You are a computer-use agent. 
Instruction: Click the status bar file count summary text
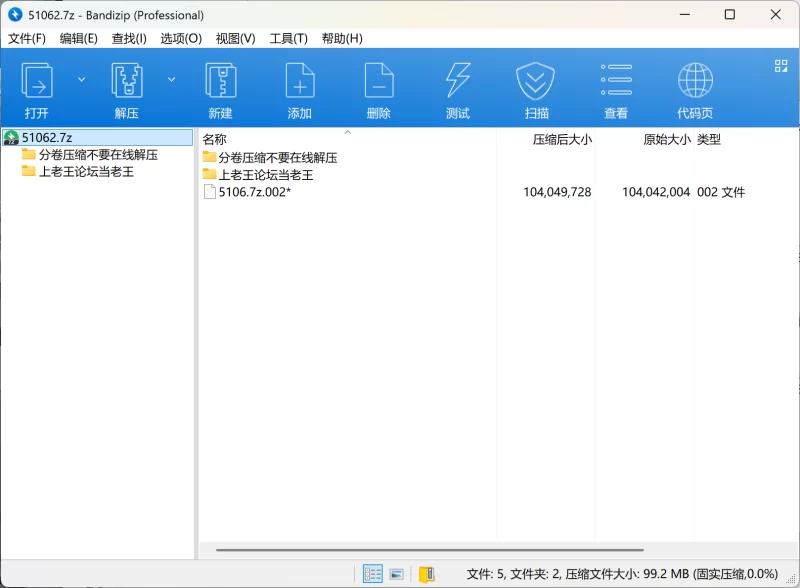622,574
